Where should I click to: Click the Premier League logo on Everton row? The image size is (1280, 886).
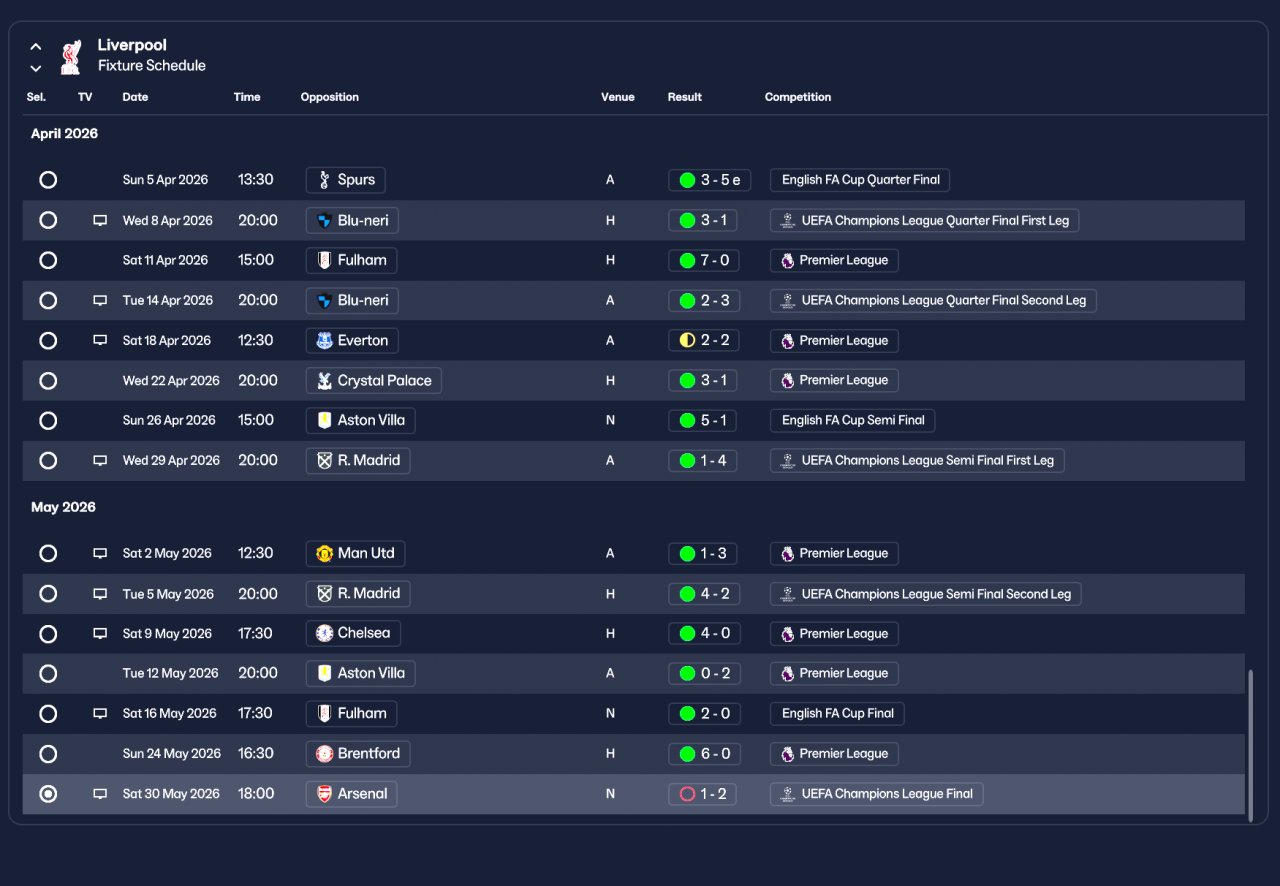788,340
